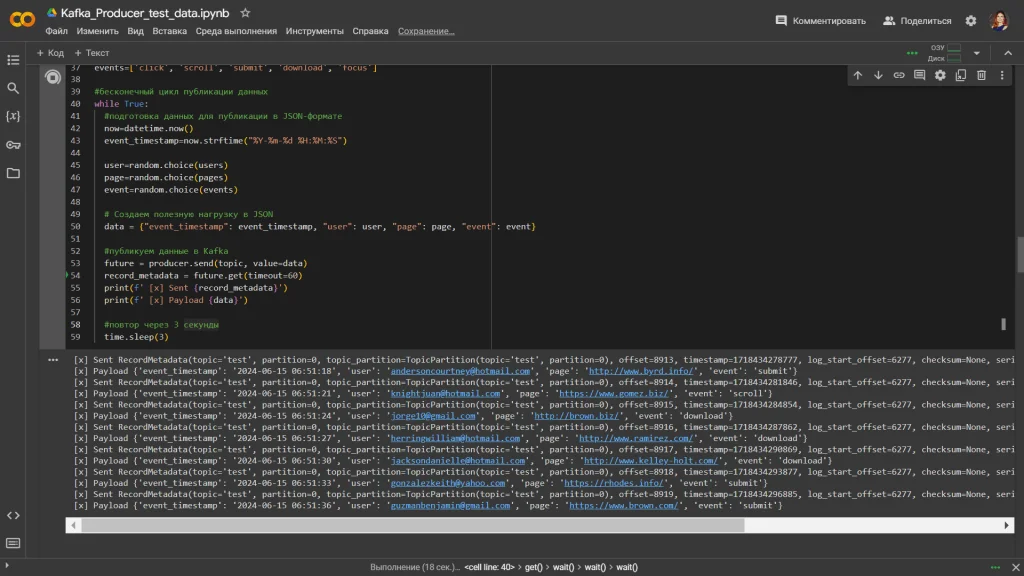
Task: Open the Colab home logo
Action: [x=22, y=20]
